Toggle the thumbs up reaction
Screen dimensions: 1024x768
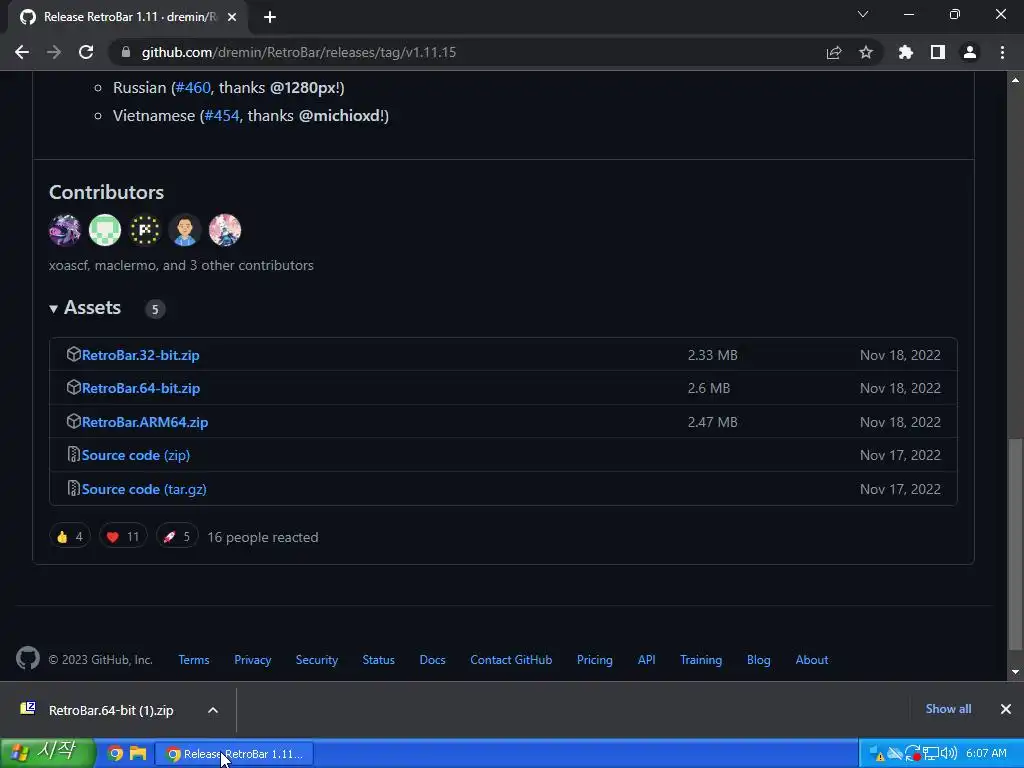coord(70,537)
